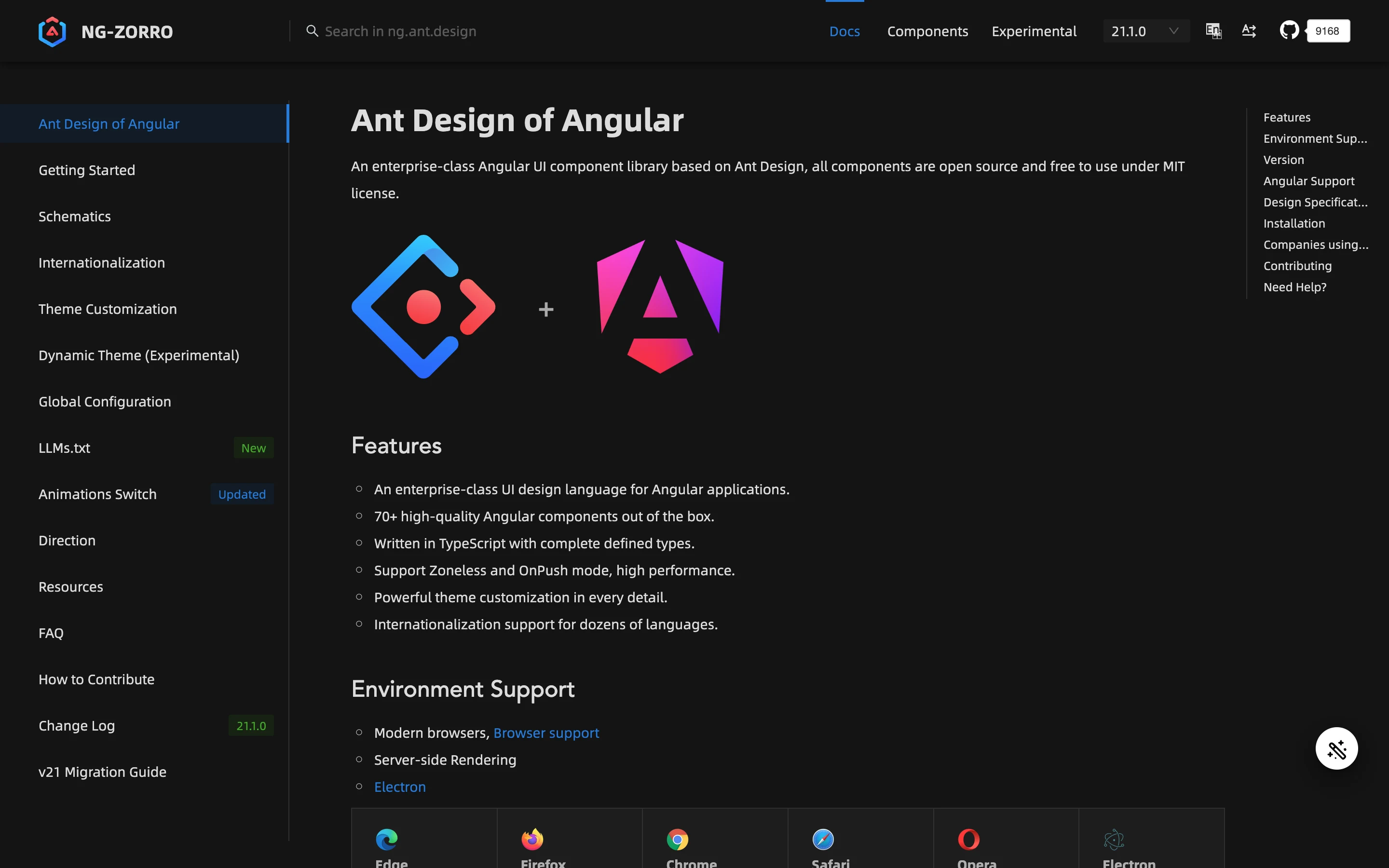Click the 'Powerful theme customization' bullet
The image size is (1389, 868).
click(520, 597)
